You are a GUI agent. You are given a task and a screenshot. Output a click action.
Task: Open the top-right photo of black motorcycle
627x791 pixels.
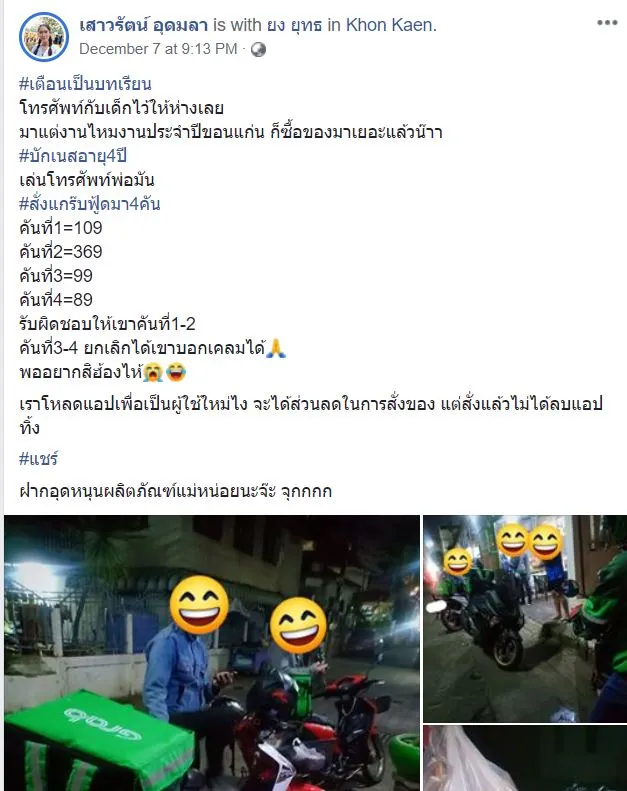525,618
